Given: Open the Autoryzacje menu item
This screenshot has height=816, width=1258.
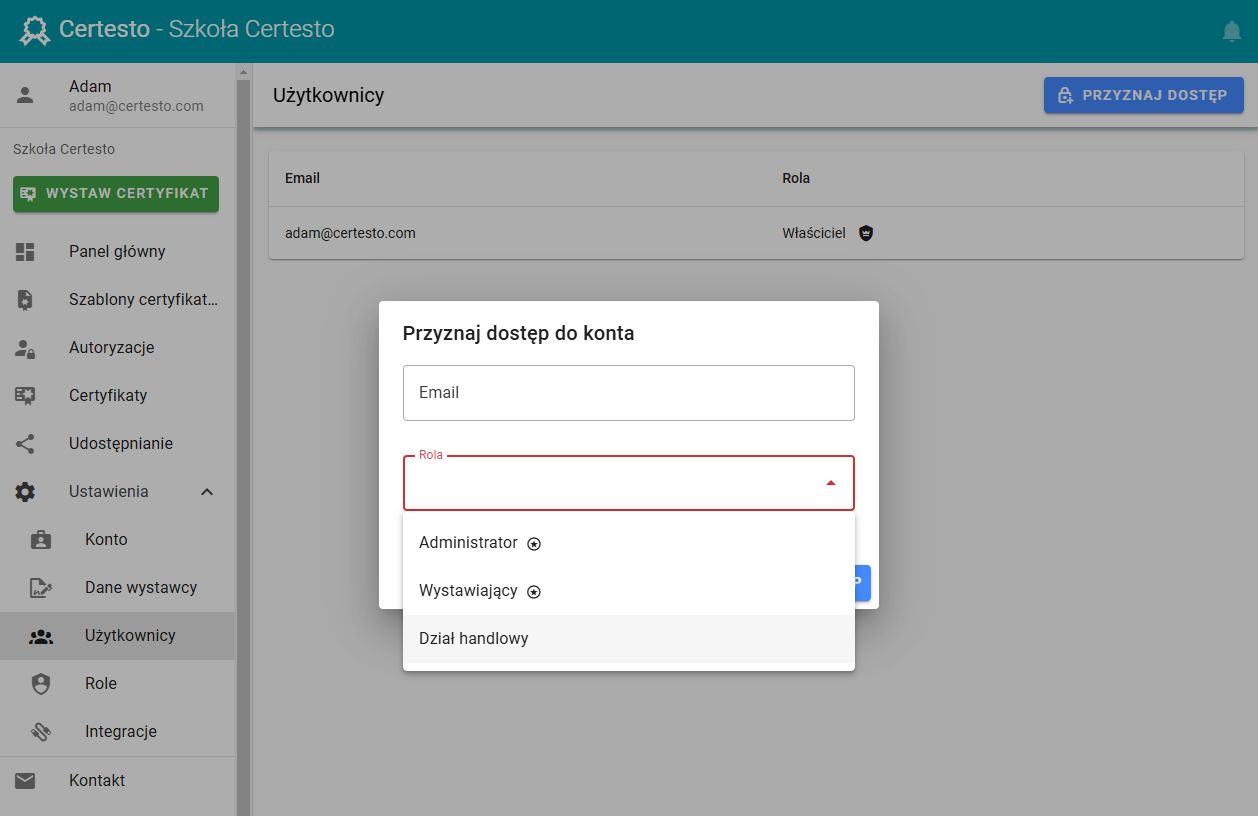Looking at the screenshot, I should [118, 348].
